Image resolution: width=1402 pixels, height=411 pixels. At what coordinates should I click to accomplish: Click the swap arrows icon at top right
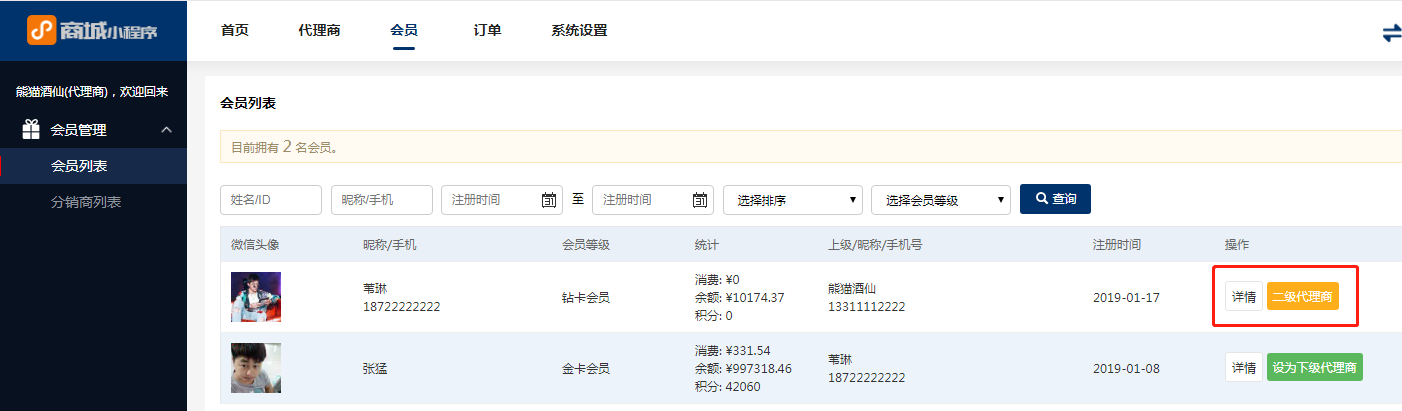1391,33
